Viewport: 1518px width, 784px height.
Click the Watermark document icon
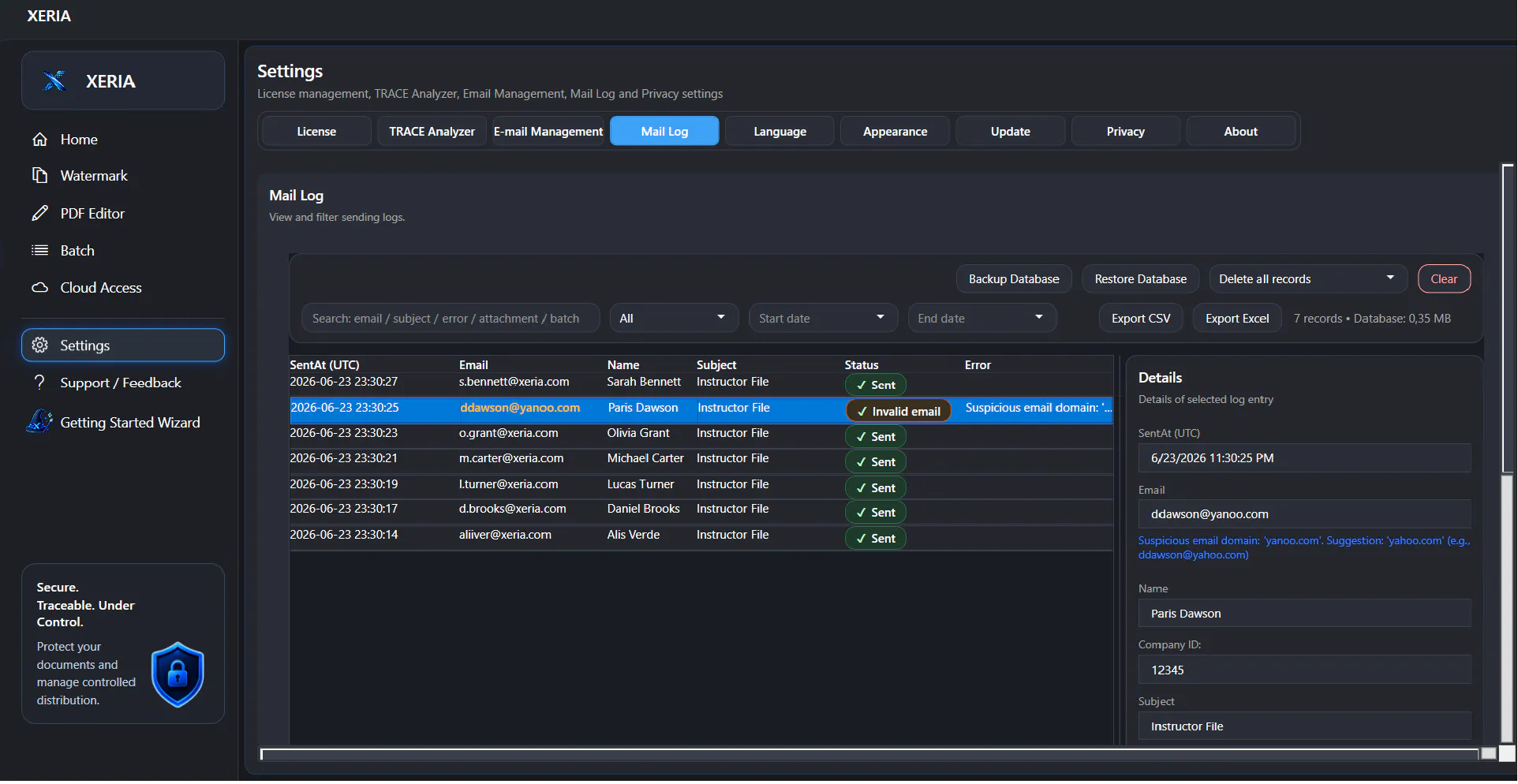(x=39, y=175)
